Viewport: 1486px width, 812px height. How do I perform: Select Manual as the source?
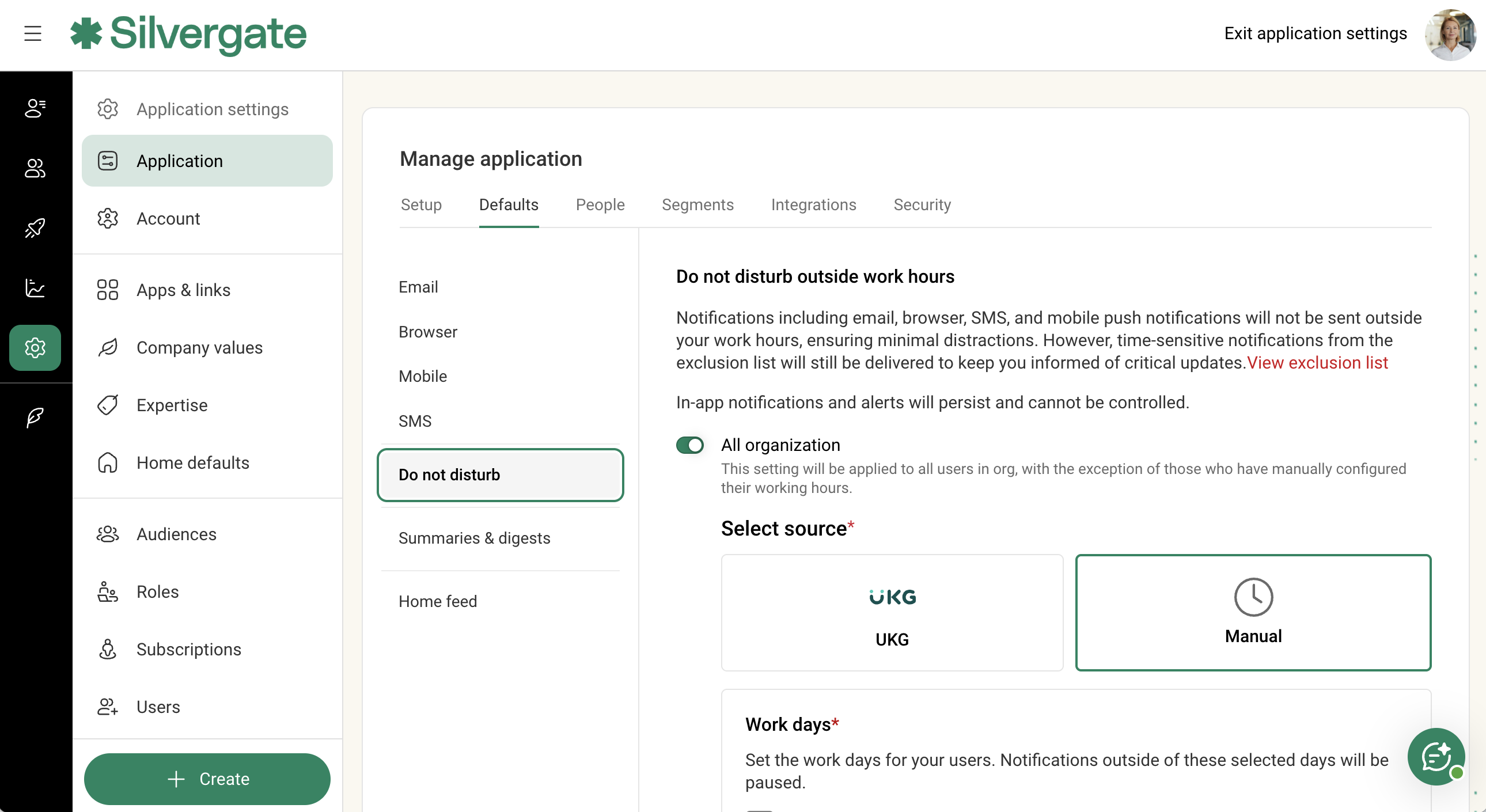(1252, 613)
